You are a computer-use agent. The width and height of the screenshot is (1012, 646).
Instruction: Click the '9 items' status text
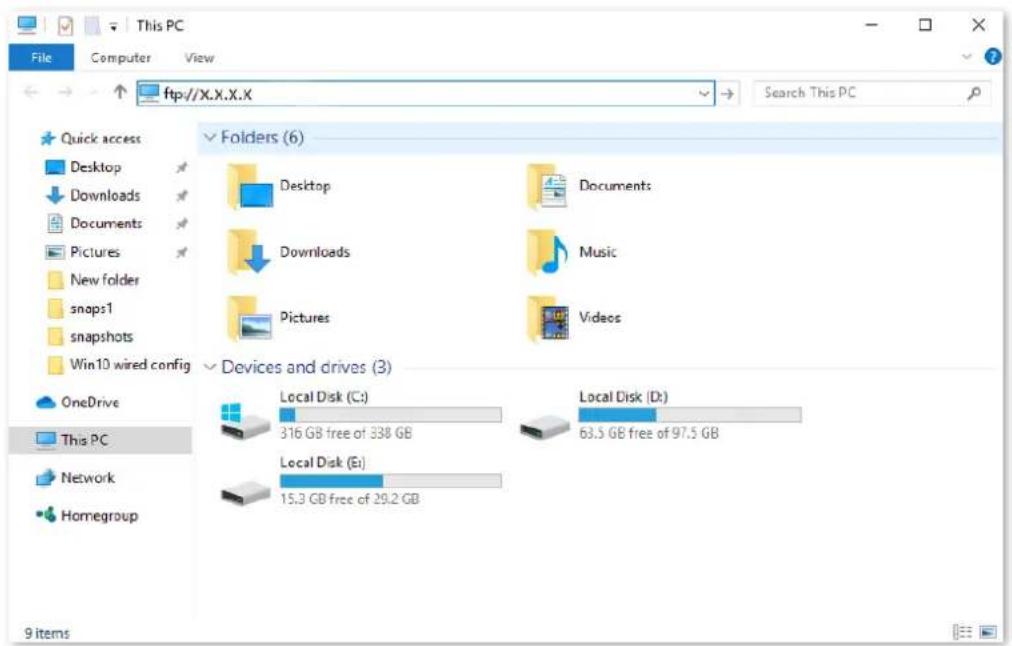pyautogui.click(x=47, y=633)
